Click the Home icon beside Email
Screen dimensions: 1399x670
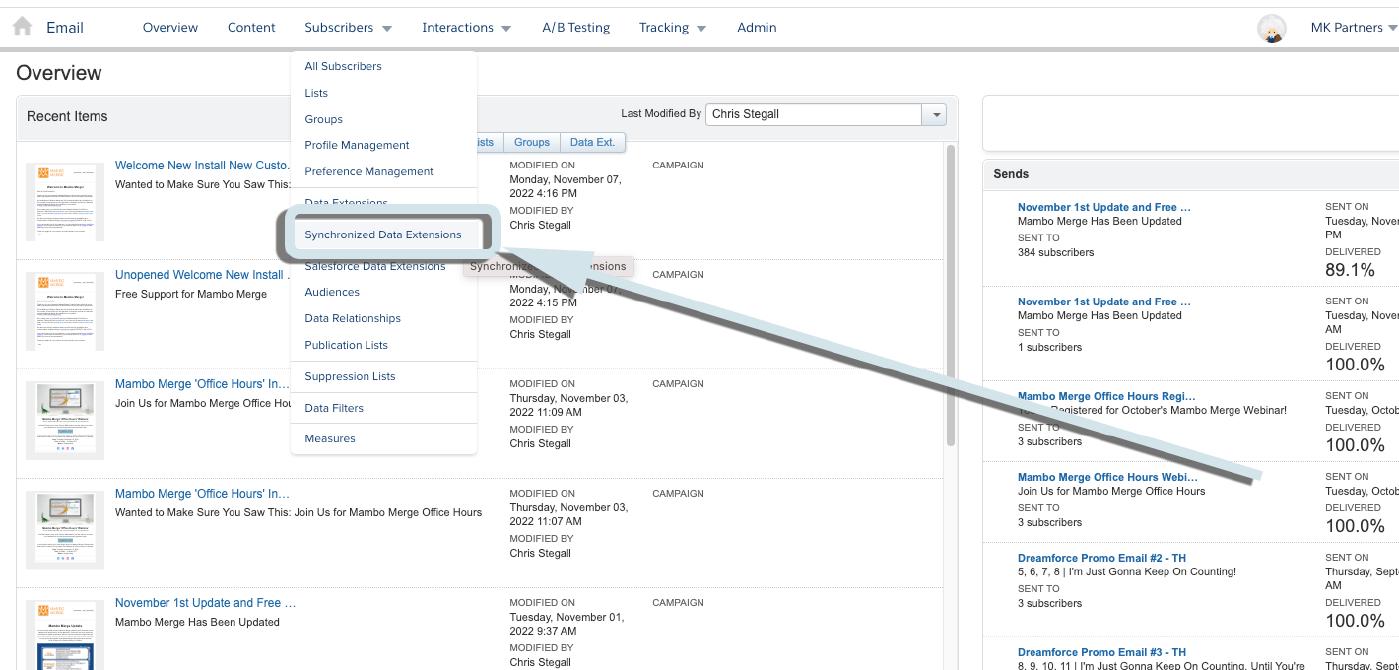[22, 27]
